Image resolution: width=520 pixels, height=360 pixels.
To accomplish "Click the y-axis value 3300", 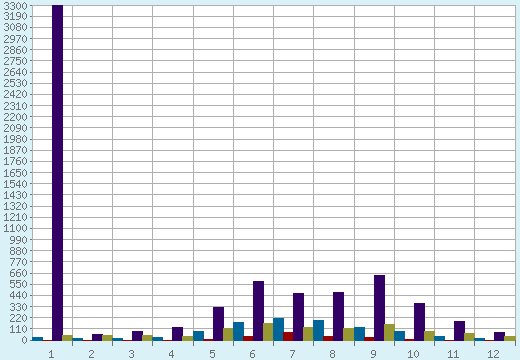I will click(x=15, y=5).
